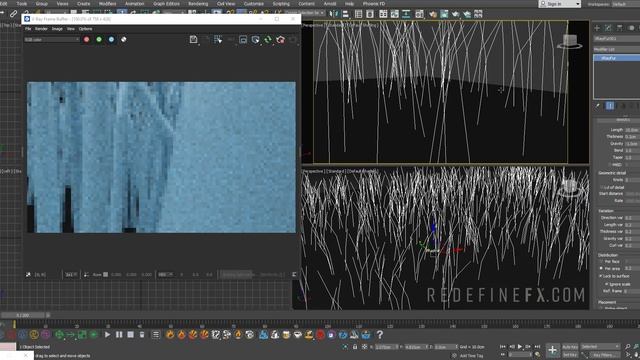640x360 pixels.
Task: Click the render teapot icon in frame buffer
Action: coord(280,40)
